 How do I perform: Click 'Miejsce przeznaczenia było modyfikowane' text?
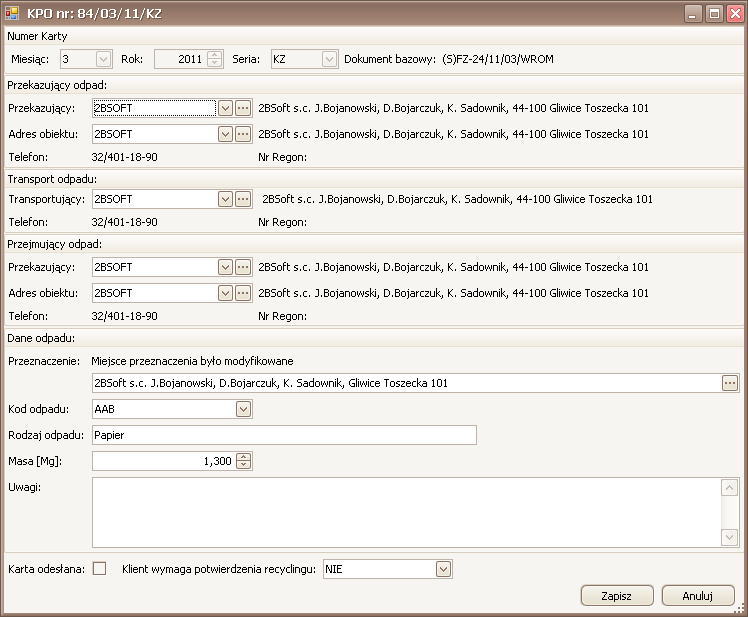pos(192,361)
